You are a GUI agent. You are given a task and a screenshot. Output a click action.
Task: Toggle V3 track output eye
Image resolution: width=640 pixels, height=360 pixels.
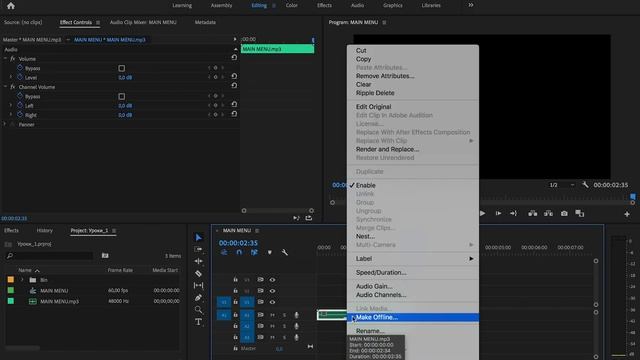click(x=272, y=280)
